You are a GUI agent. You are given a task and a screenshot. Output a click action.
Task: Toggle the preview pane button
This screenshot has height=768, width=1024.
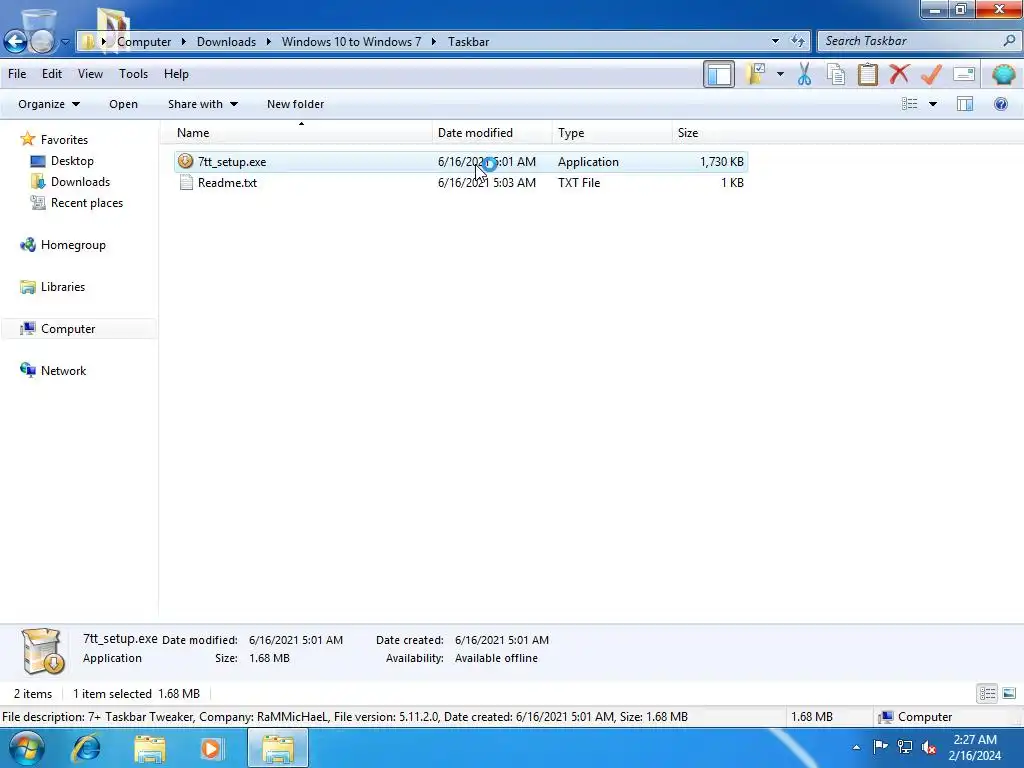pos(965,104)
